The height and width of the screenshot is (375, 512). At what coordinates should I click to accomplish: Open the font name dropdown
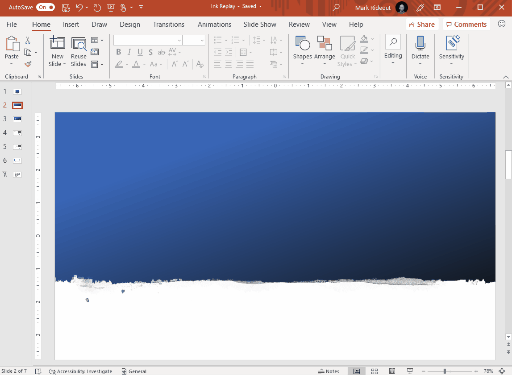coord(179,40)
